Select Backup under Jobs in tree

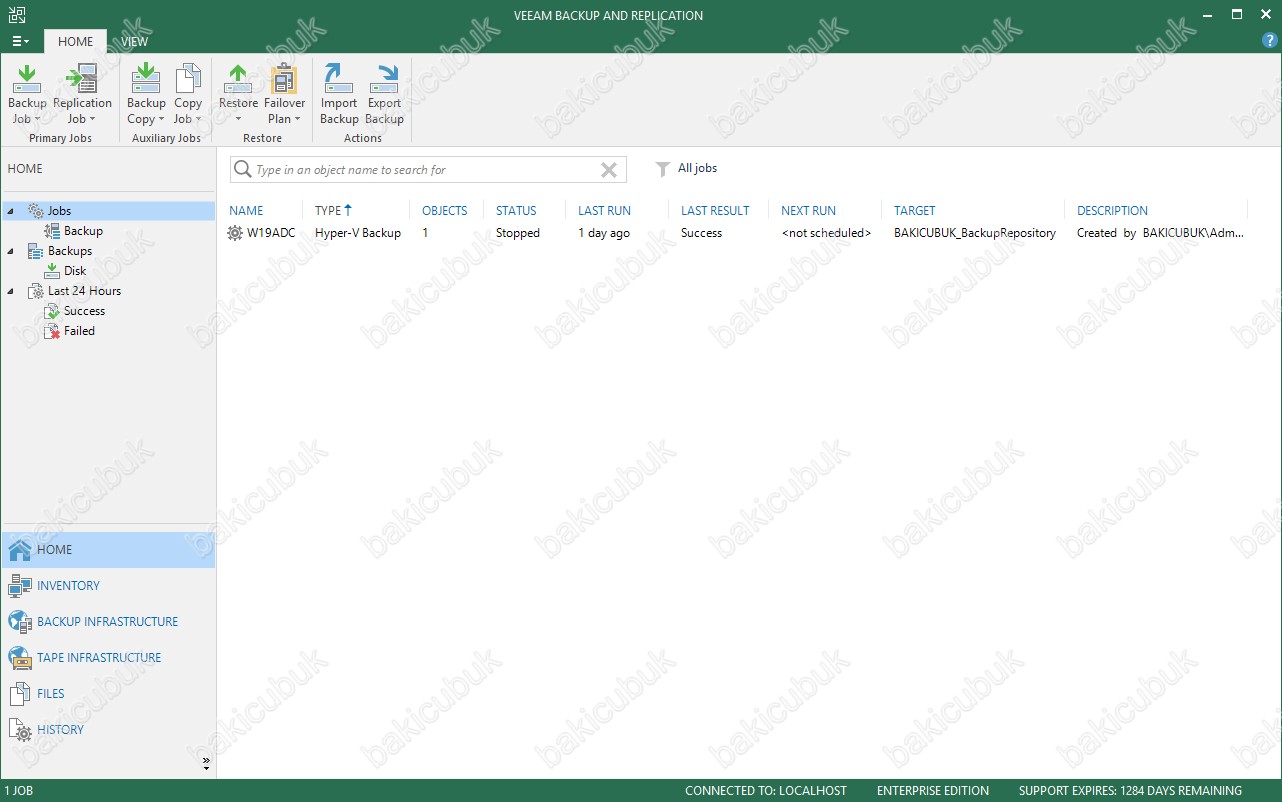click(x=83, y=231)
